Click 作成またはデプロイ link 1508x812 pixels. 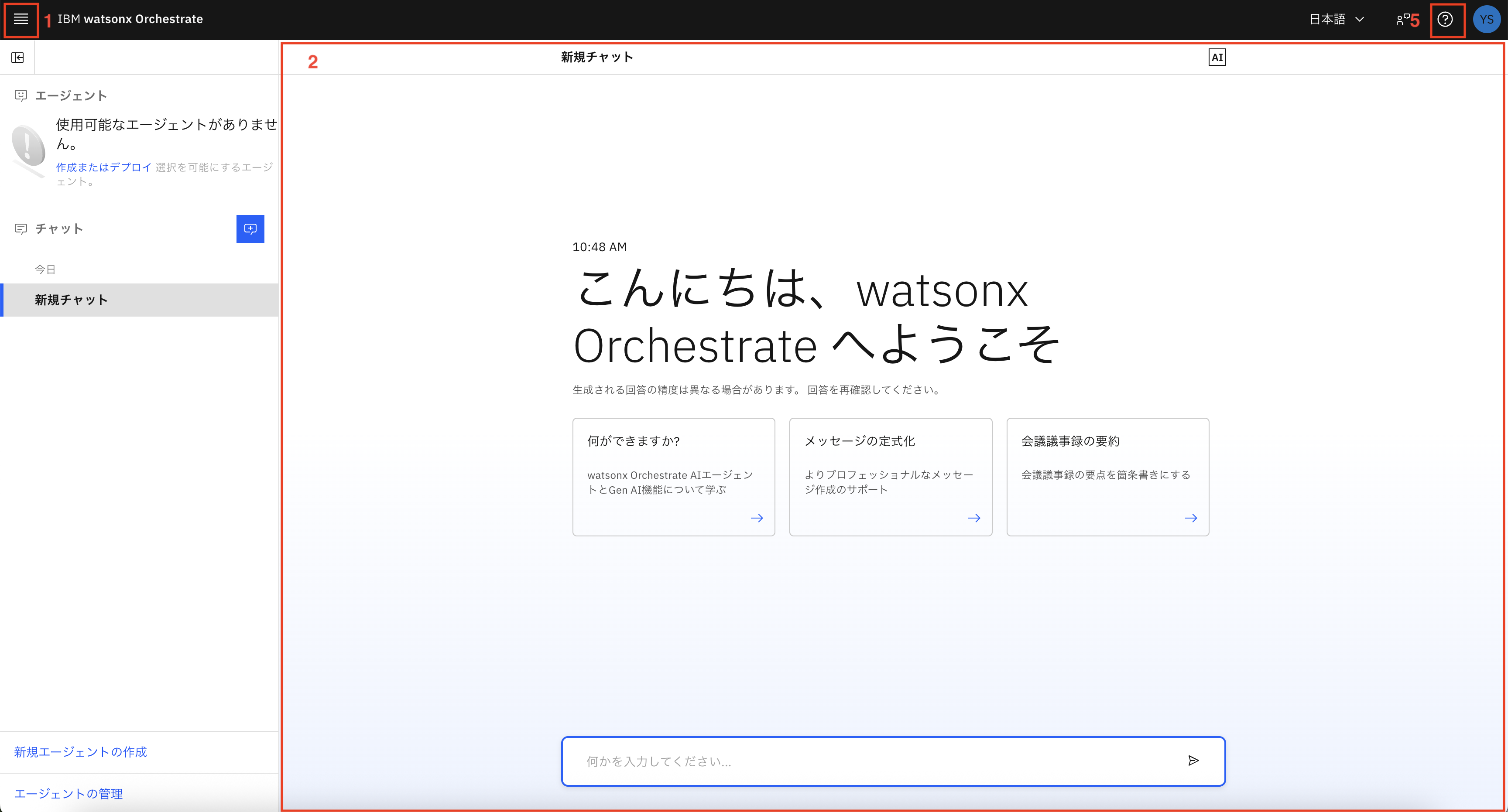(x=103, y=167)
